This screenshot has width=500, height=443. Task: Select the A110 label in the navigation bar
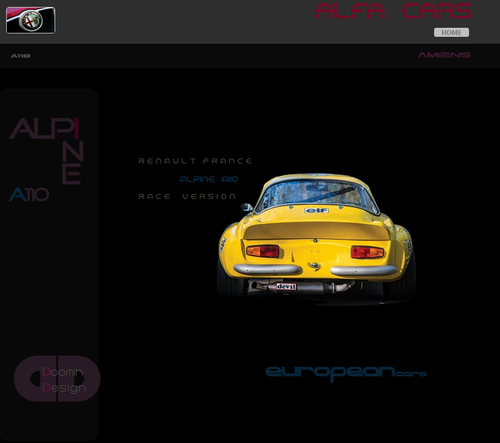(x=21, y=56)
